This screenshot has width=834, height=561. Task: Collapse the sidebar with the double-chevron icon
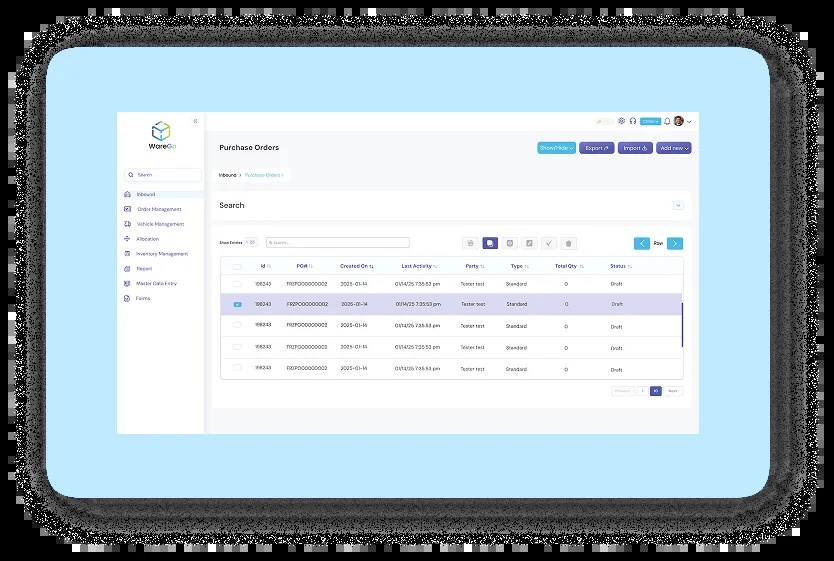coord(195,121)
